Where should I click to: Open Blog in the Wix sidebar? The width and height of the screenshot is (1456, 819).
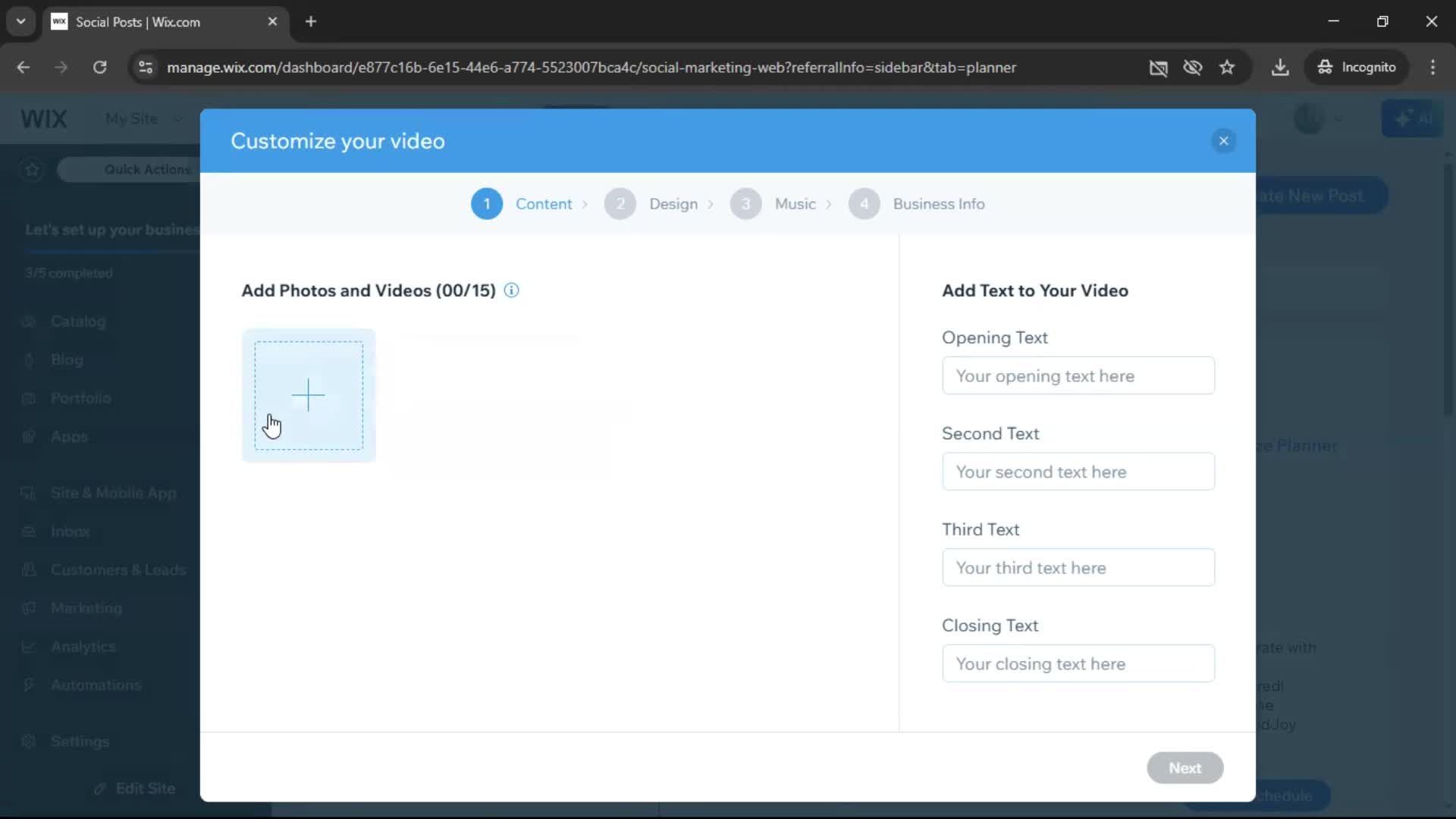point(67,360)
